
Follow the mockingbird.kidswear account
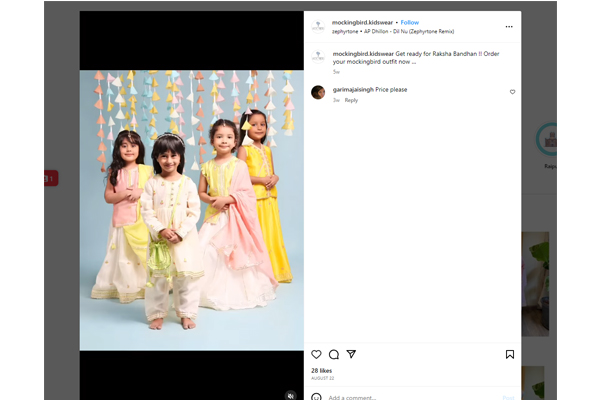[410, 22]
